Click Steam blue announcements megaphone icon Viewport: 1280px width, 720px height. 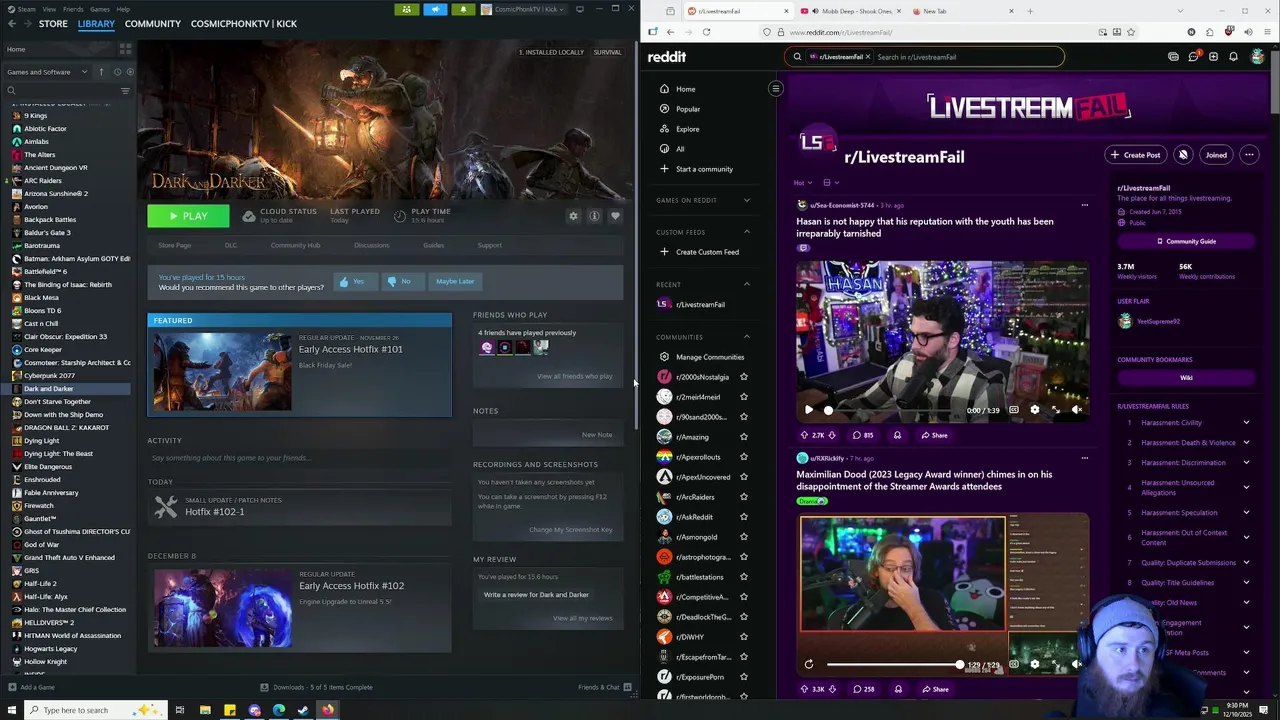pos(435,9)
